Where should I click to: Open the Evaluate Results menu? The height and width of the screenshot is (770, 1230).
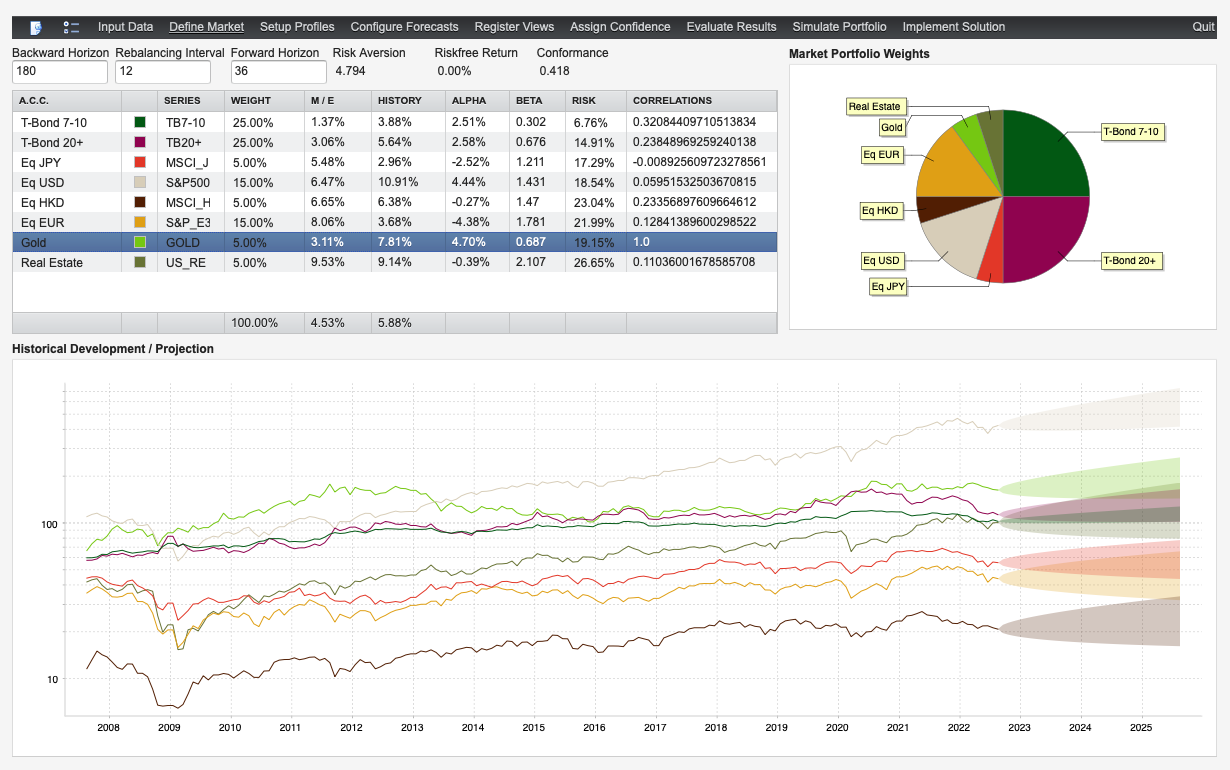point(732,27)
